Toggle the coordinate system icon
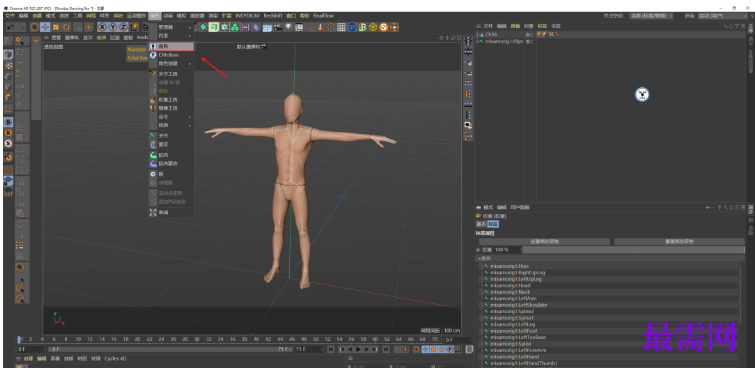755x368 pixels. [x=134, y=27]
